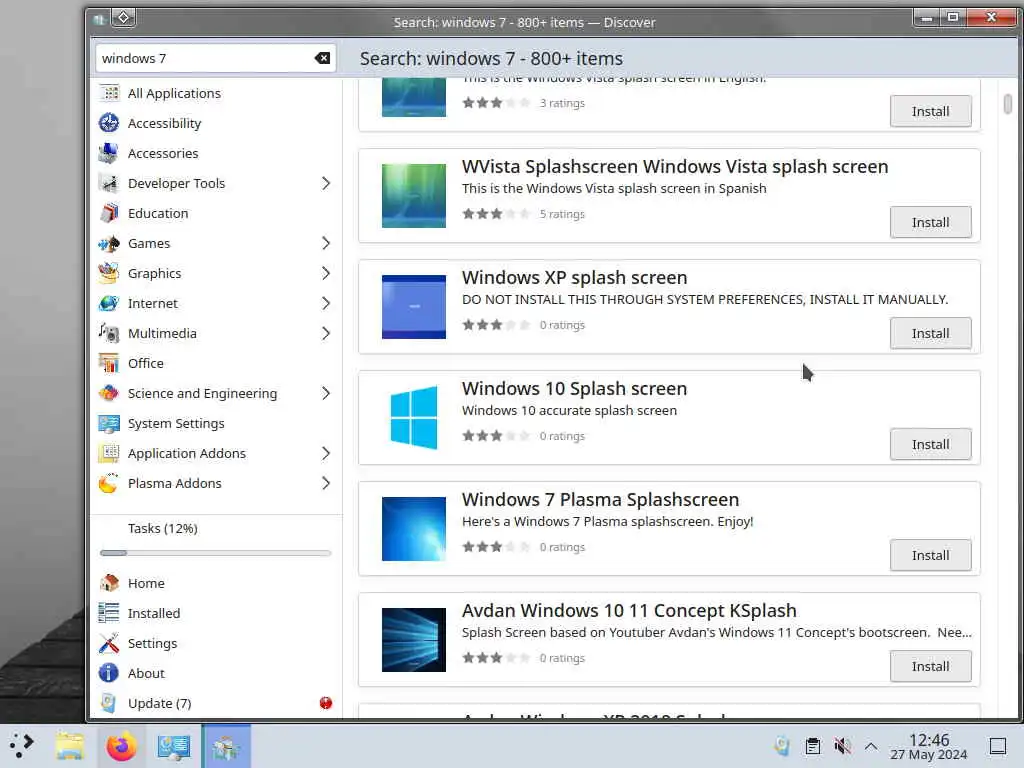The image size is (1024, 768).
Task: Open Avdan Windows 10 11 Concept thumbnail
Action: pos(413,640)
